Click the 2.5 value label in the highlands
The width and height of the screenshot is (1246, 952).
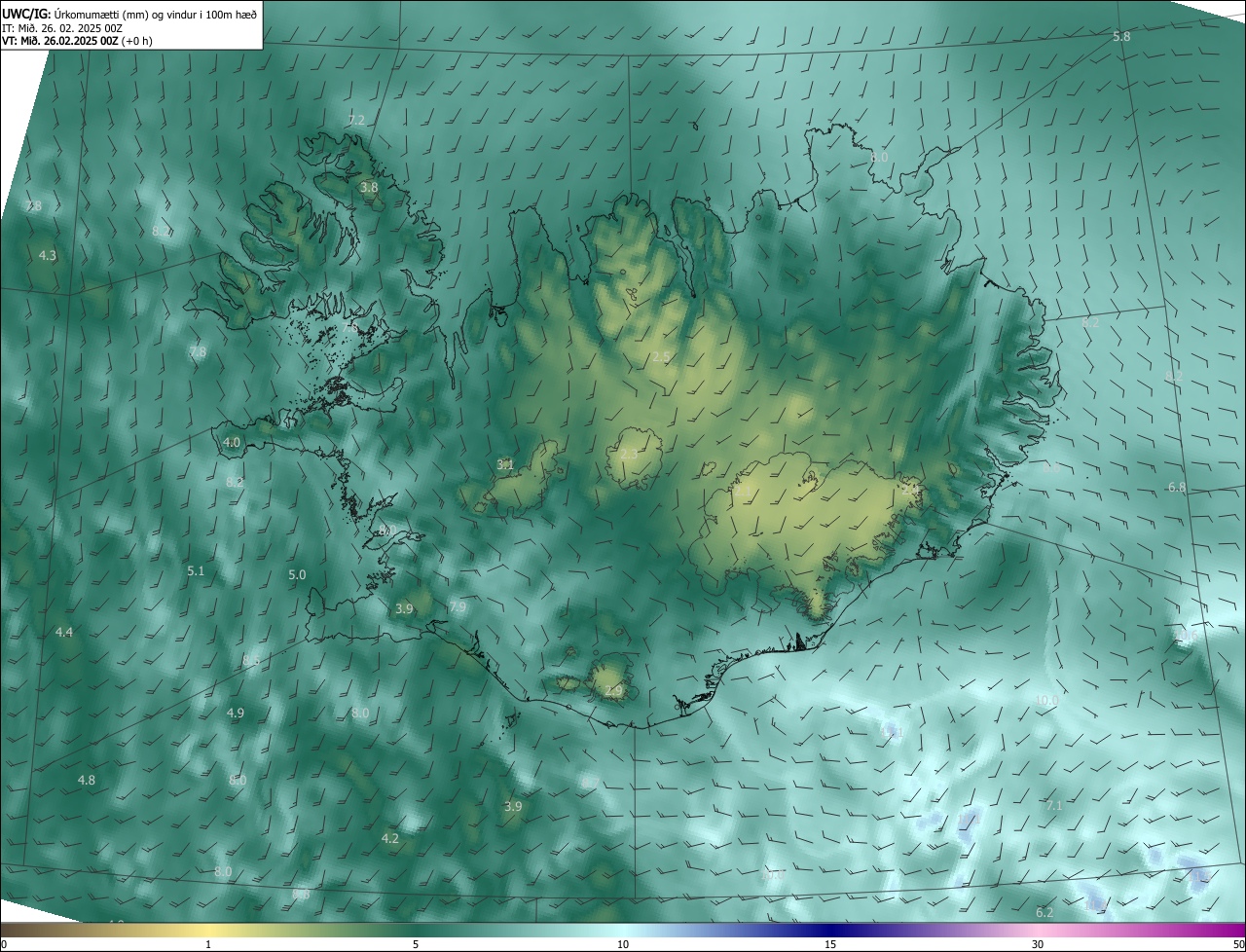(661, 358)
